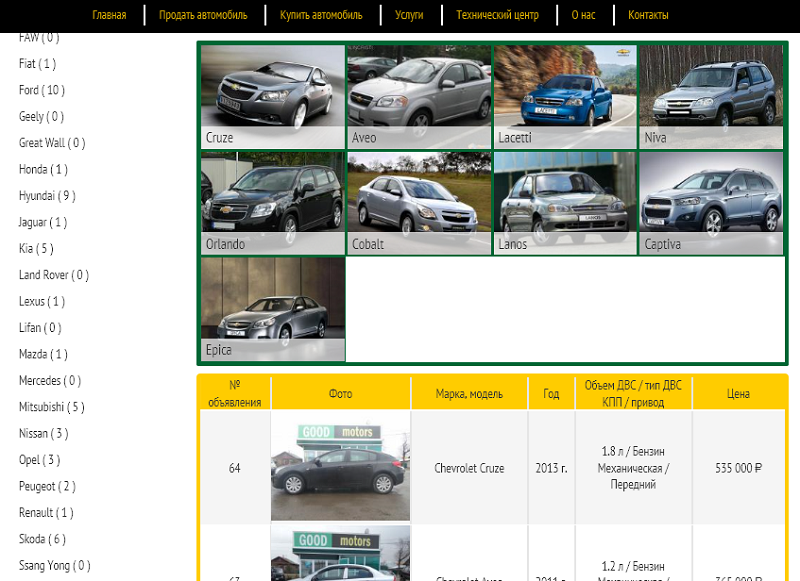Click the Skoda ( 6 ) brand link
The image size is (800, 581).
click(42, 539)
